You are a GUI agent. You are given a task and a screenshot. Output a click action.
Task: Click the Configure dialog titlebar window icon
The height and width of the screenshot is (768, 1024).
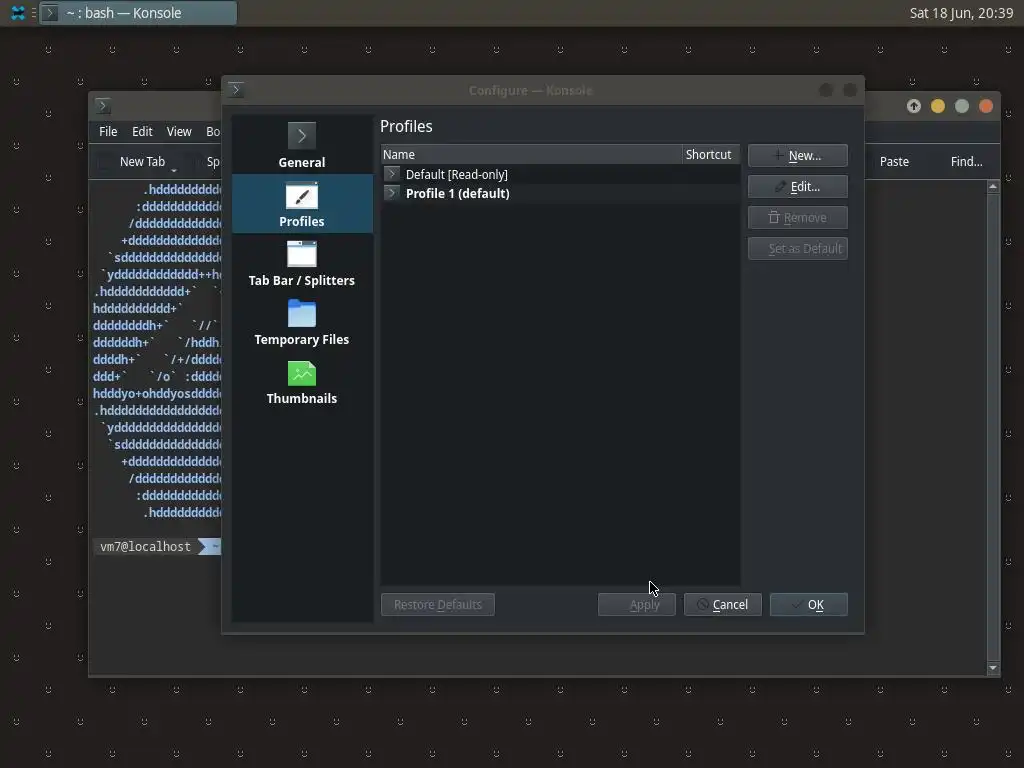(x=236, y=89)
